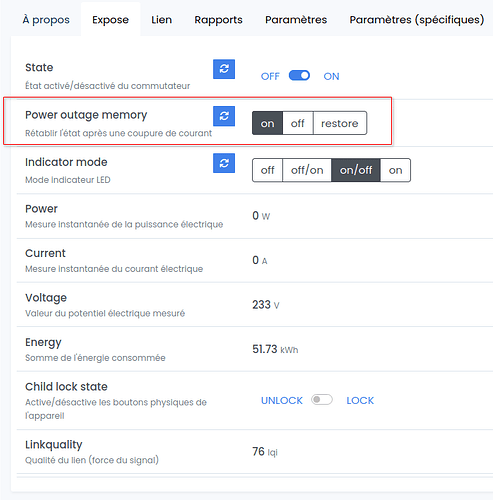The width and height of the screenshot is (493, 500).
Task: Set Power outage memory to restore
Action: [340, 123]
